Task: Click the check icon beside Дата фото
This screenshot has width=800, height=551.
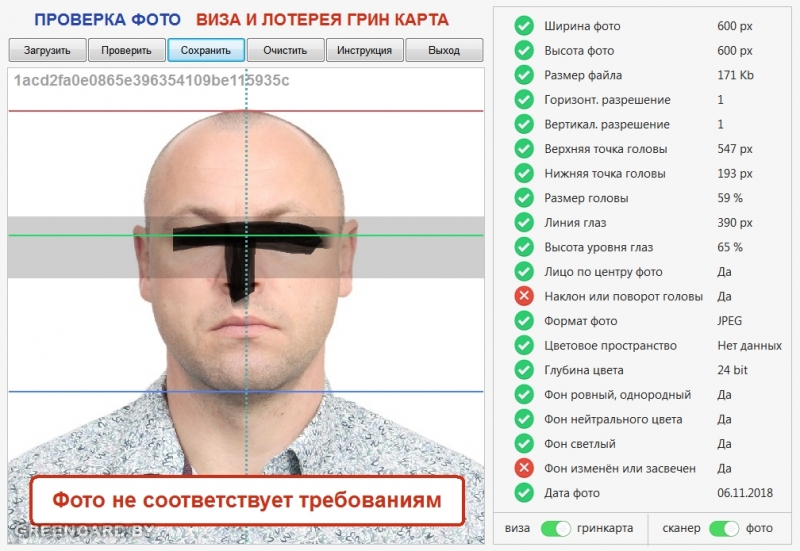Action: coord(524,492)
